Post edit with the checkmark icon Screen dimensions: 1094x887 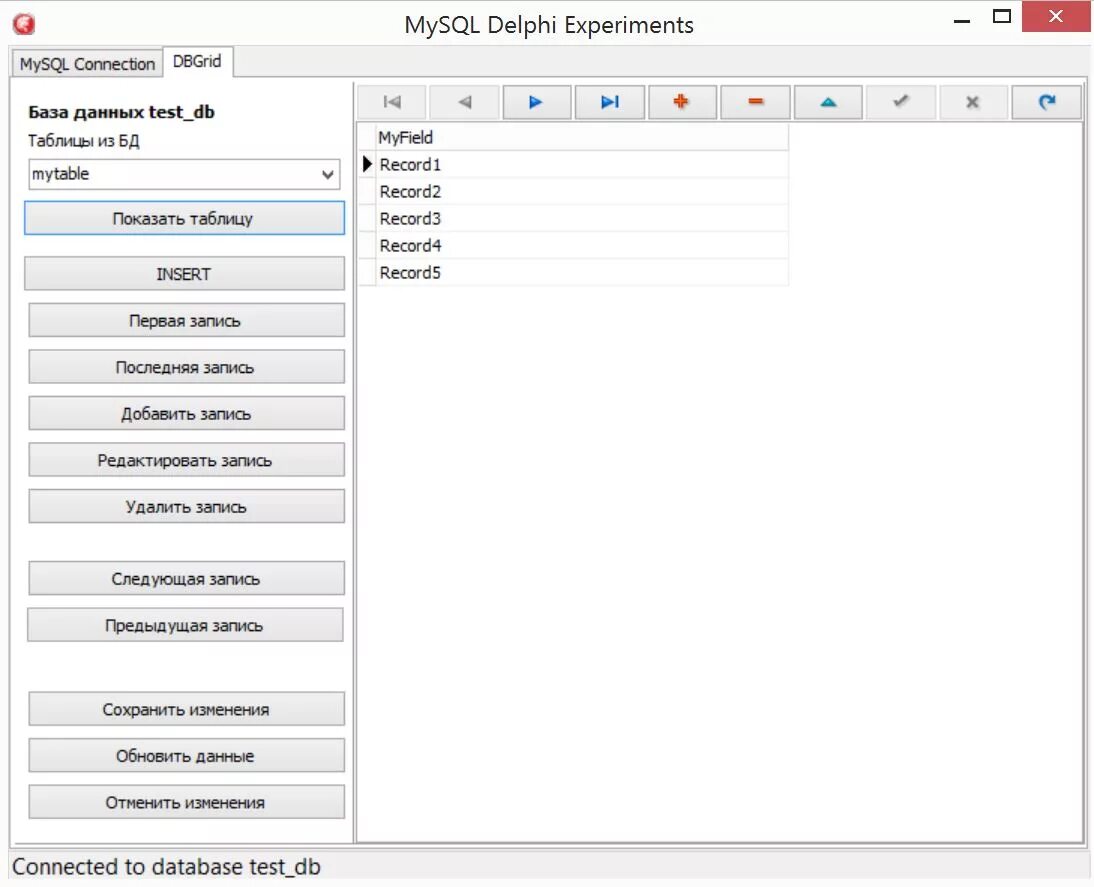tap(901, 103)
